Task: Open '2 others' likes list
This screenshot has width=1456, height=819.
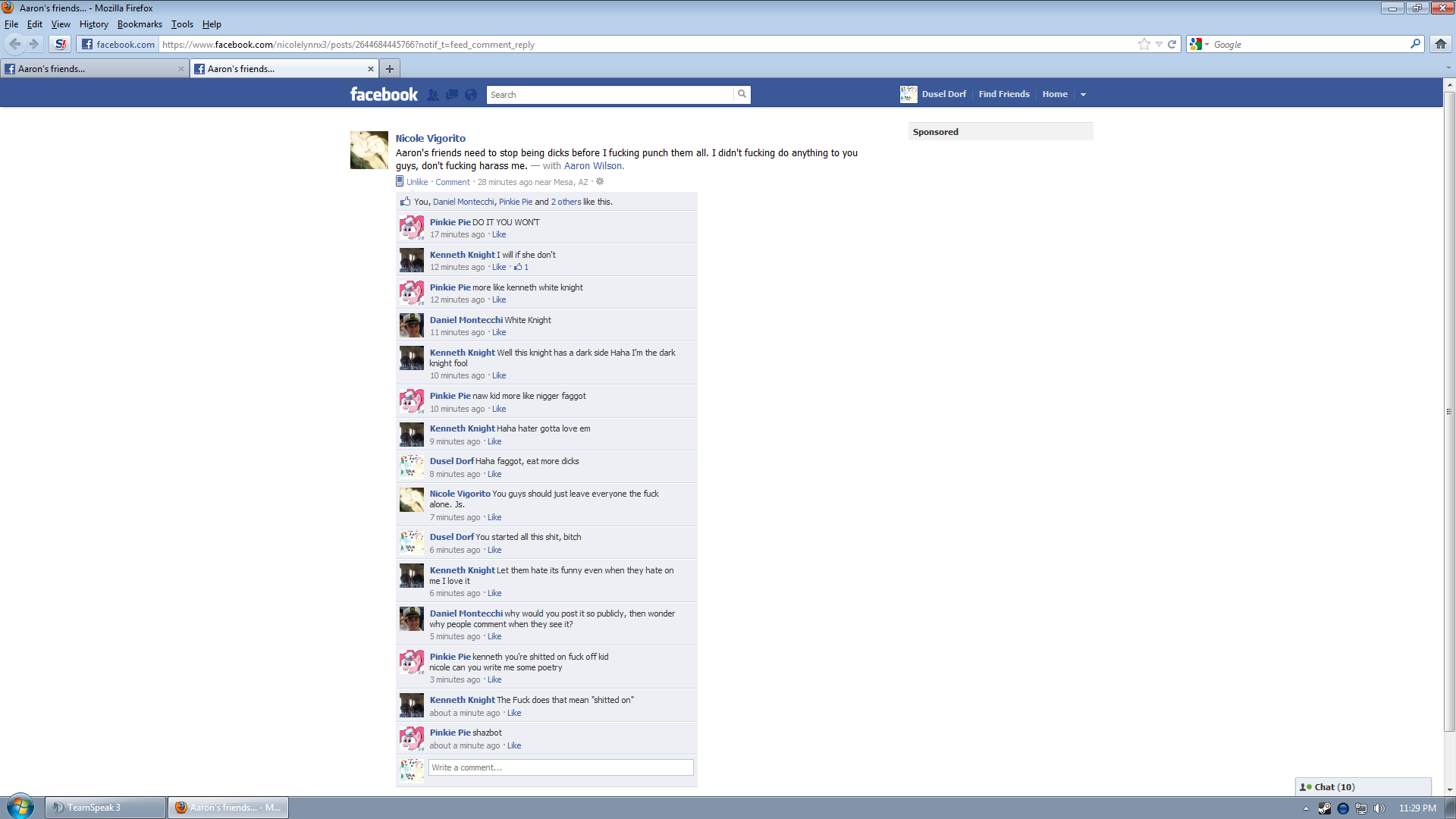Action: (x=566, y=202)
